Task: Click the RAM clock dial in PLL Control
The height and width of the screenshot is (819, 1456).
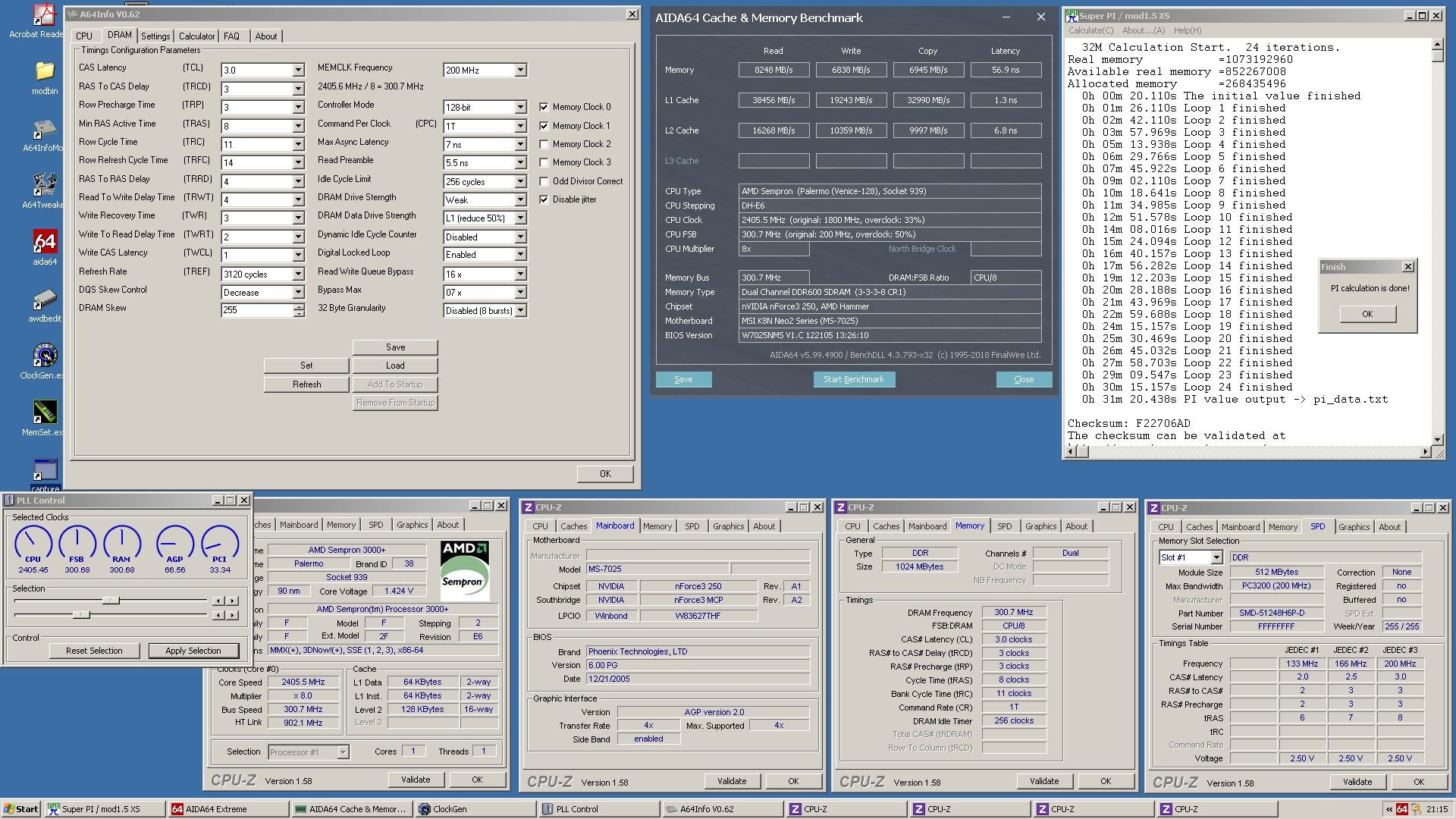Action: pyautogui.click(x=121, y=544)
